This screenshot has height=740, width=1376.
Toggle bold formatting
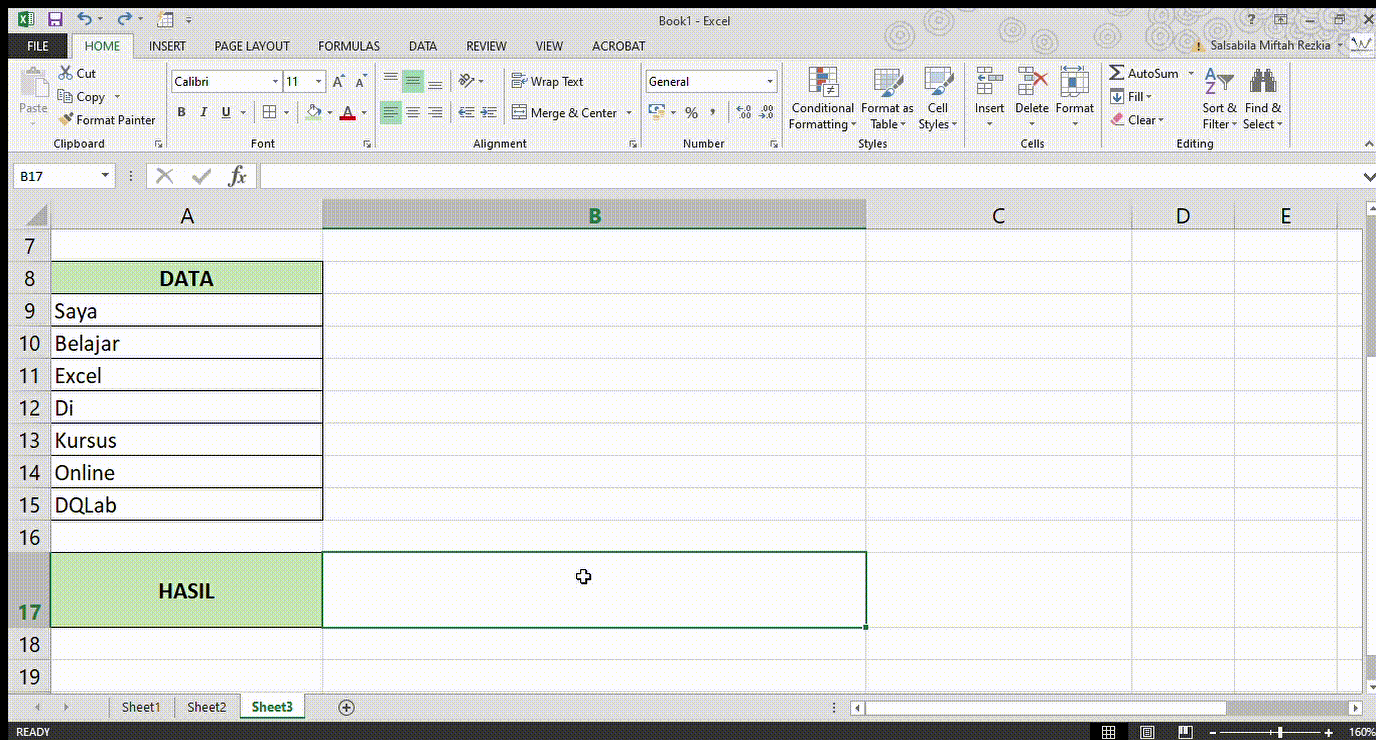click(181, 112)
